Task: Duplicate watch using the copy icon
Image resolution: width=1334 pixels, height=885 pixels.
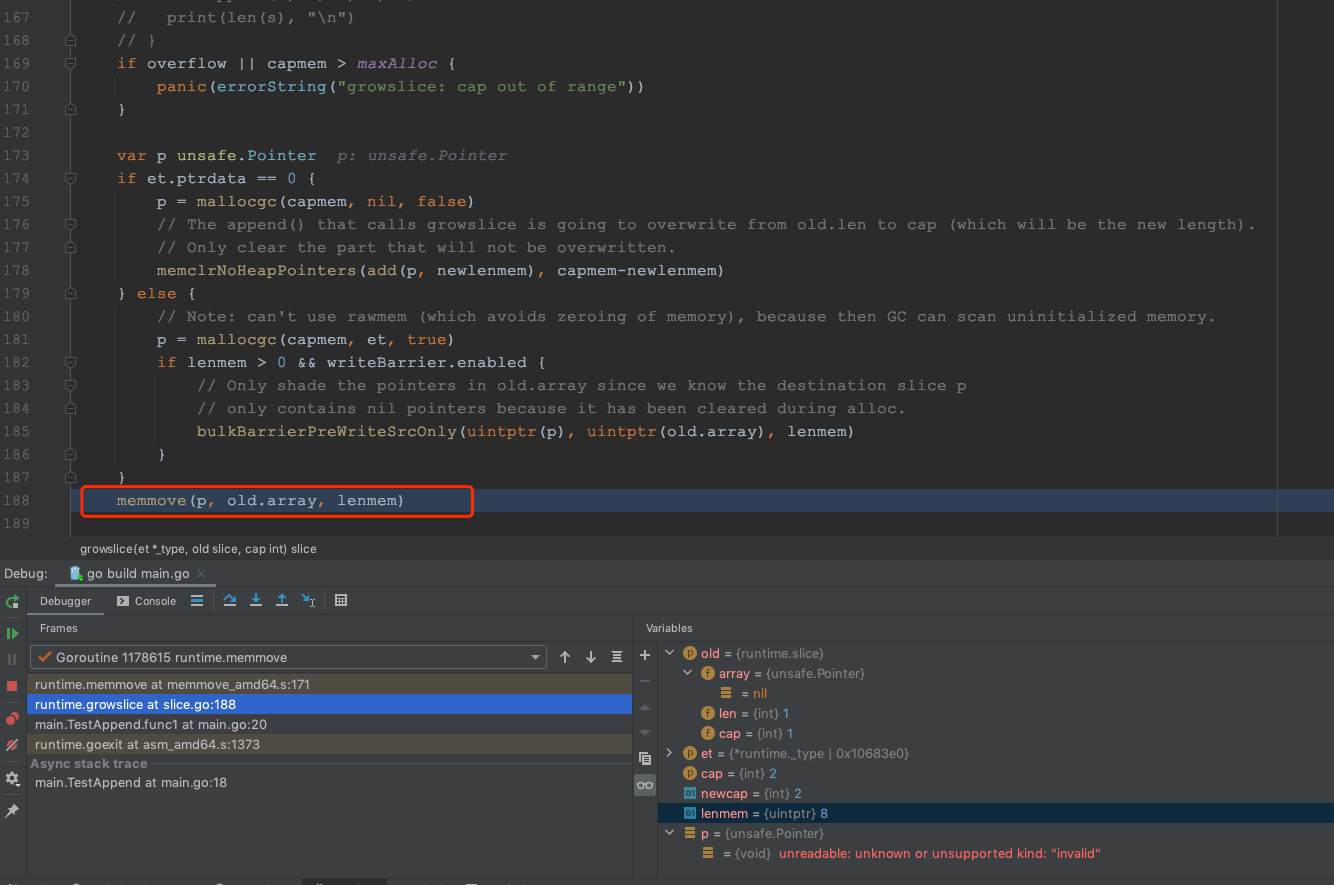Action: click(645, 759)
